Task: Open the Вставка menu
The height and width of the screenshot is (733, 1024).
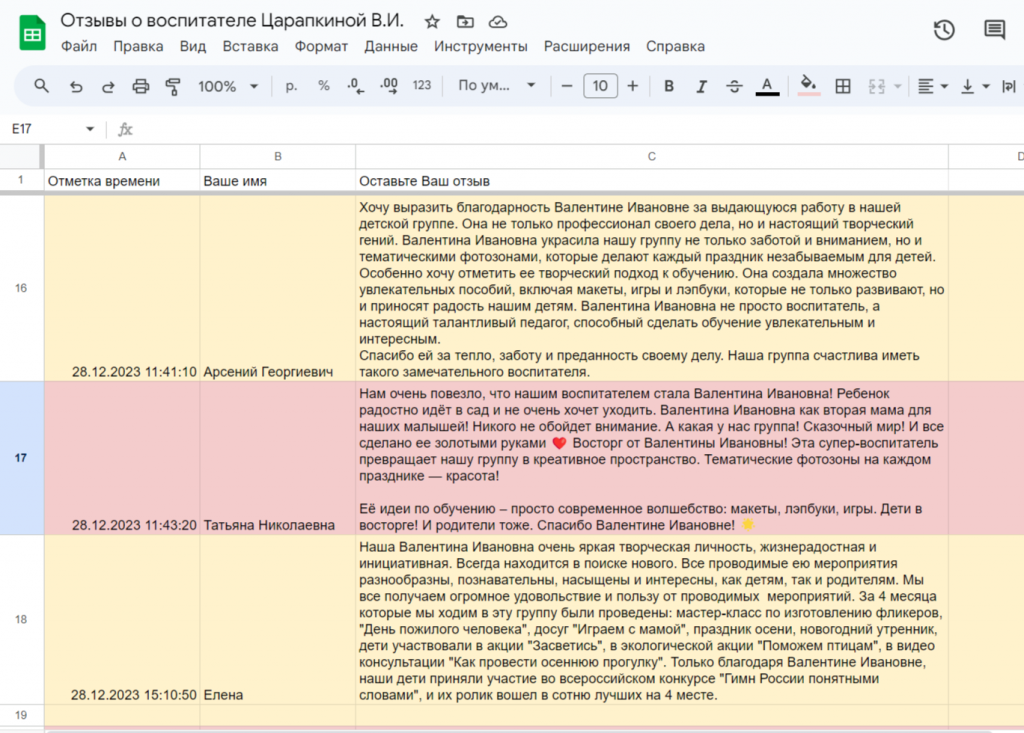Action: [250, 46]
